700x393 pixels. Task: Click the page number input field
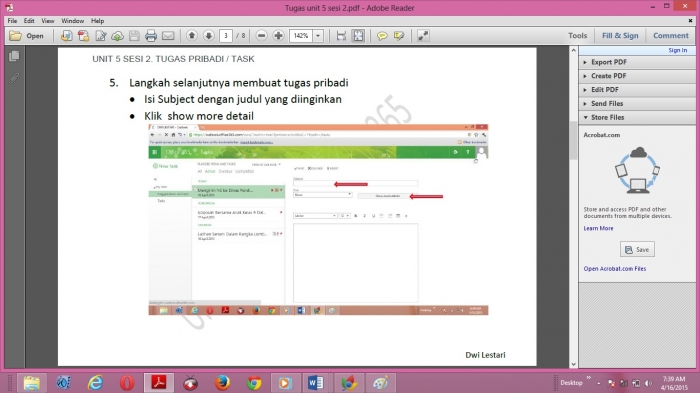click(x=226, y=36)
